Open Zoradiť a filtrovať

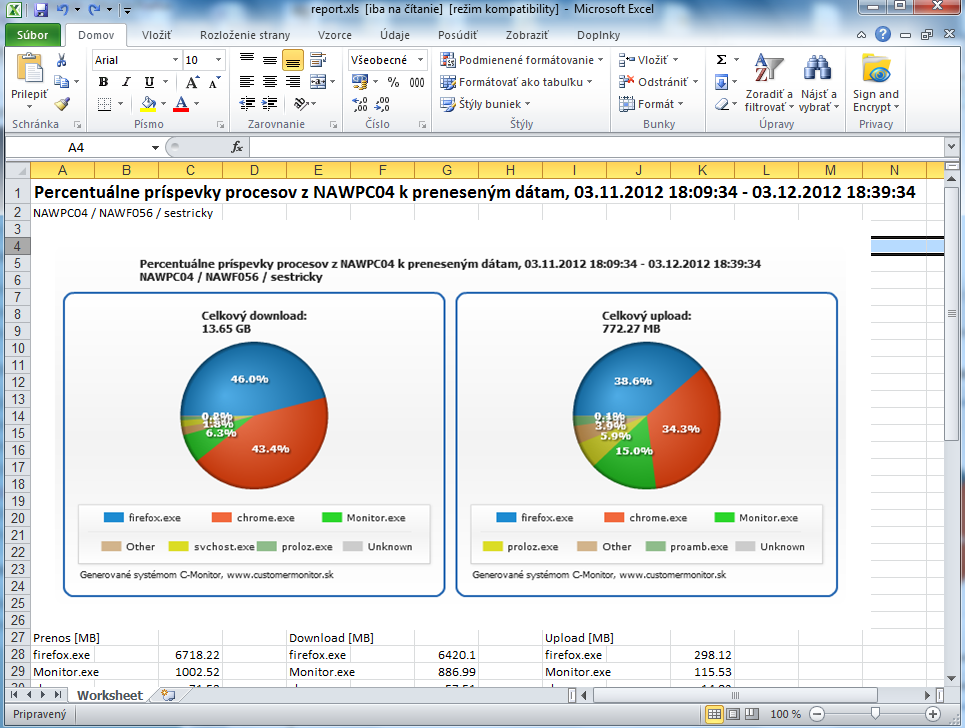(769, 83)
